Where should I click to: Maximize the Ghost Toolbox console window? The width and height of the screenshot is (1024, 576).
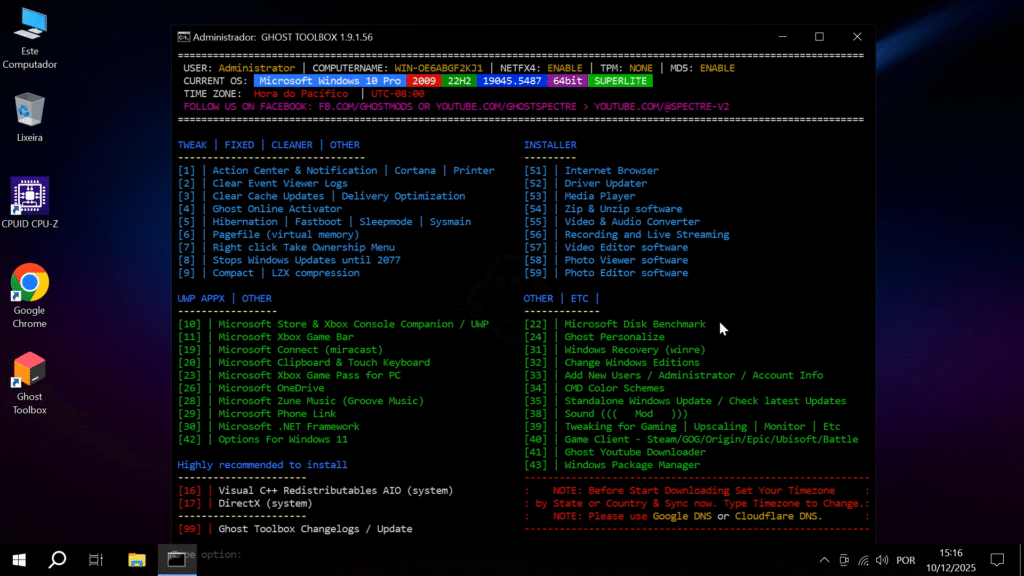(819, 37)
